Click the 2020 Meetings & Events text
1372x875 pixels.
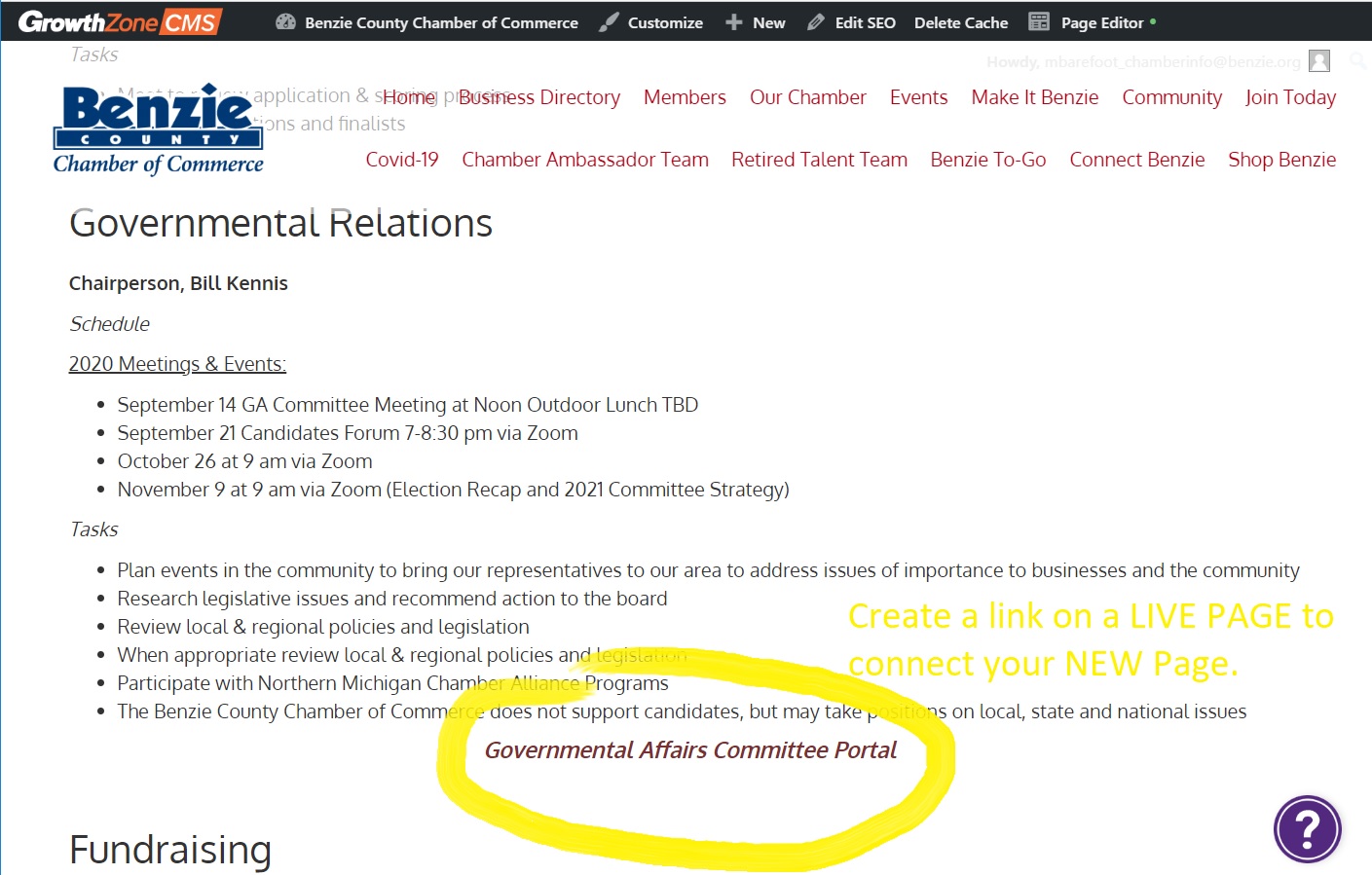click(x=177, y=364)
